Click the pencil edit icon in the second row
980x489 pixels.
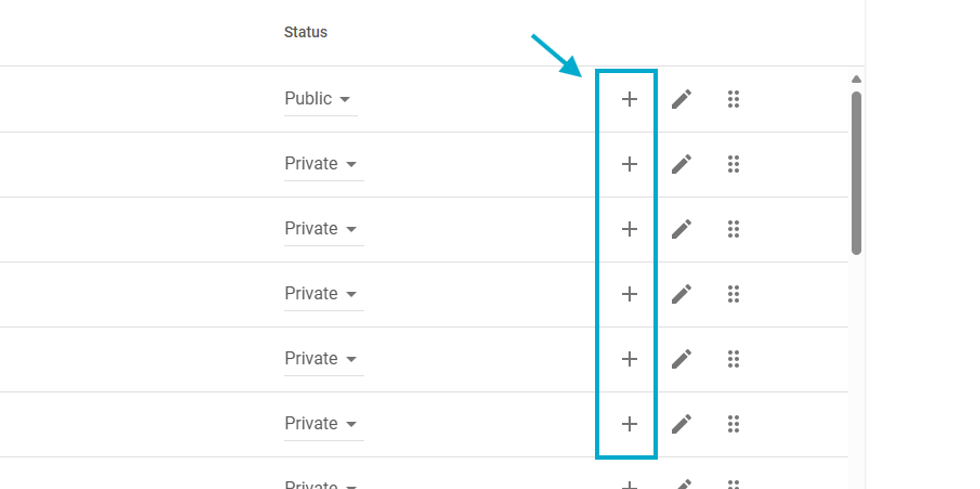point(681,164)
